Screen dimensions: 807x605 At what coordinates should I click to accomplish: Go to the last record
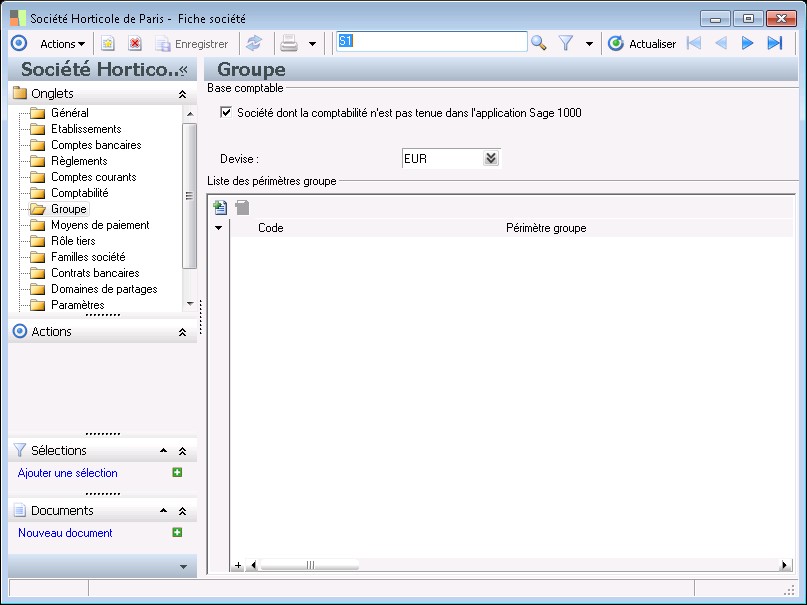coord(774,43)
